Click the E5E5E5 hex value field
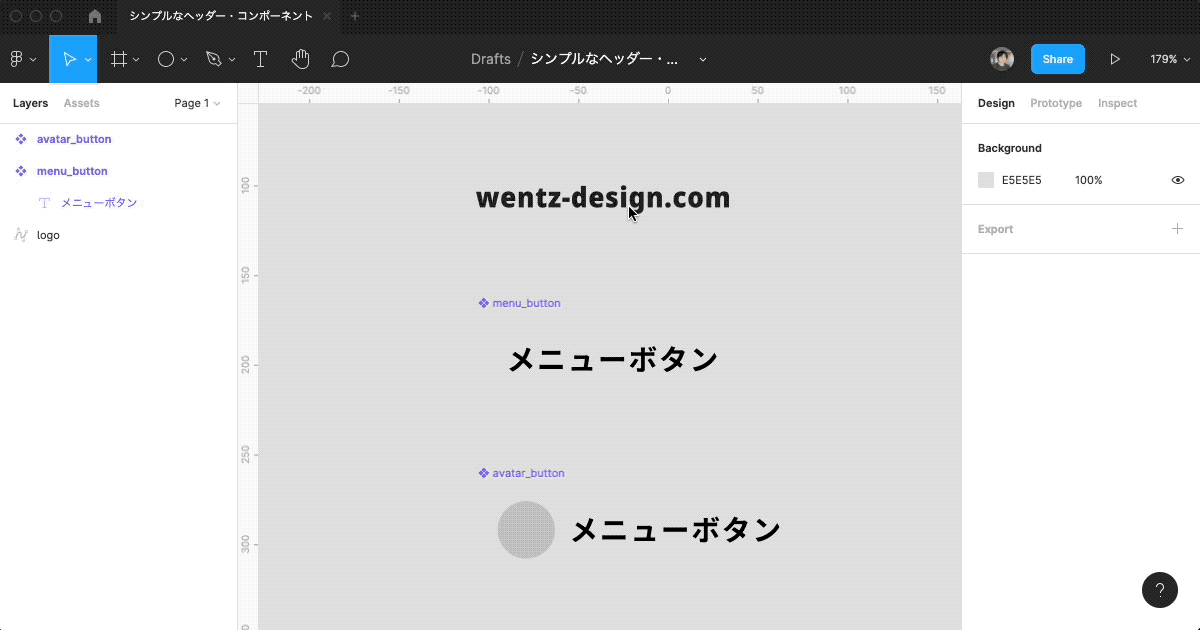Screen dimensions: 1200x630 [x=1022, y=180]
